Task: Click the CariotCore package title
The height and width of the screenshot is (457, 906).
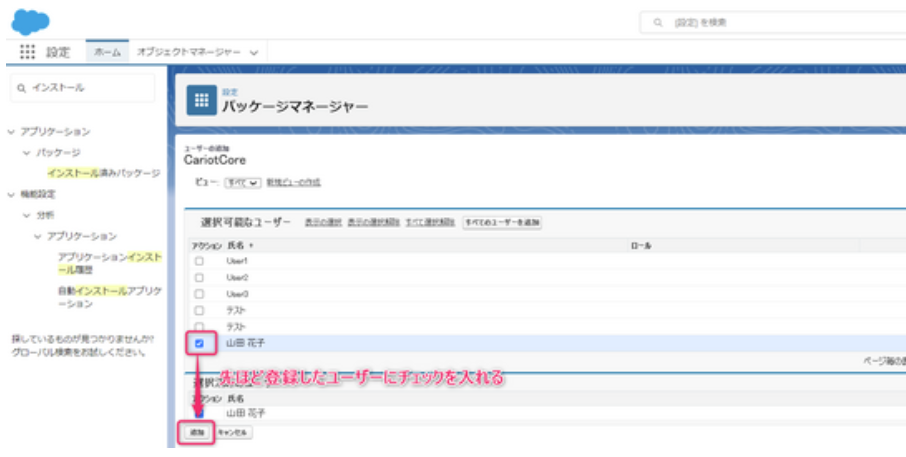Action: [214, 160]
